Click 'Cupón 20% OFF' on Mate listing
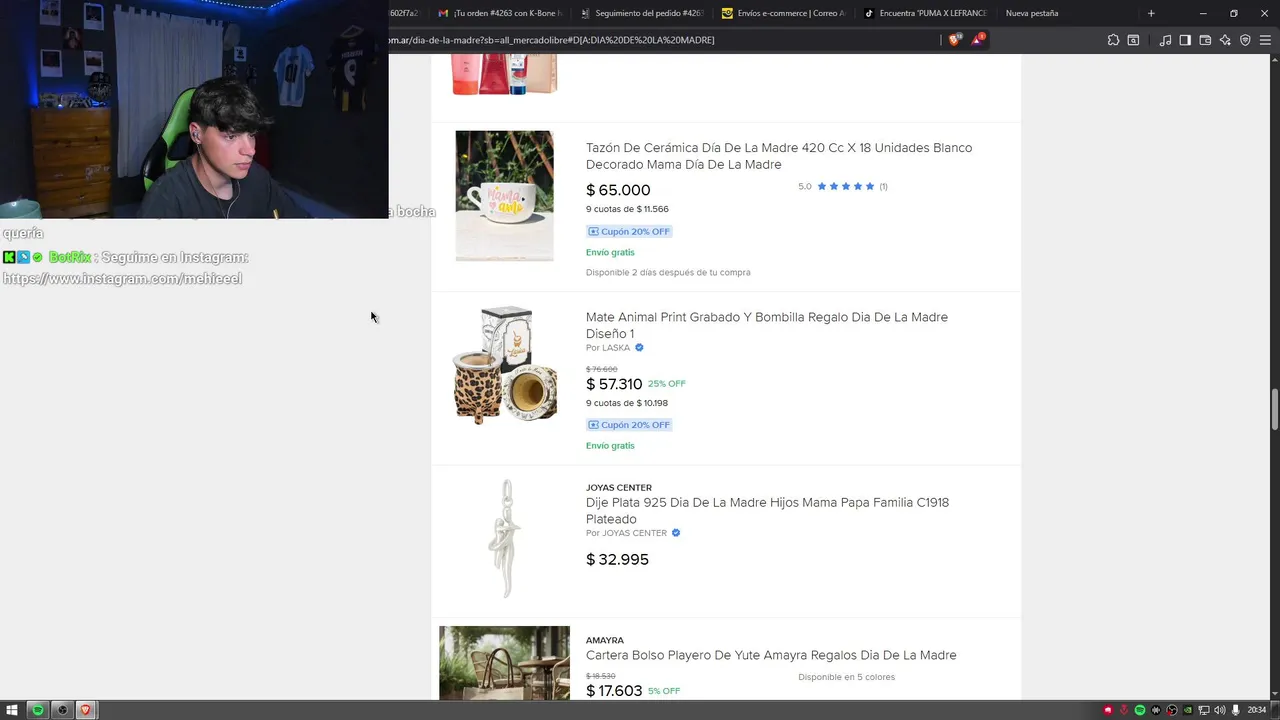This screenshot has width=1280, height=720. pyautogui.click(x=628, y=425)
